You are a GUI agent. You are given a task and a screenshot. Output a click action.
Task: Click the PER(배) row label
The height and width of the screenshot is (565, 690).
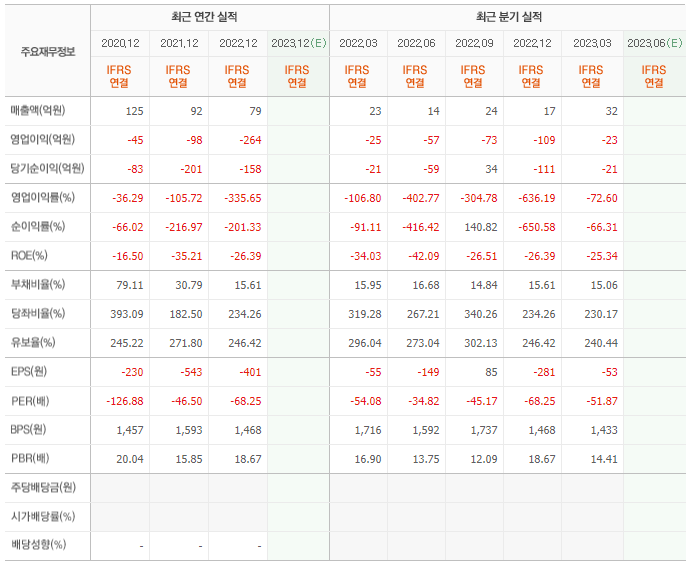30,401
